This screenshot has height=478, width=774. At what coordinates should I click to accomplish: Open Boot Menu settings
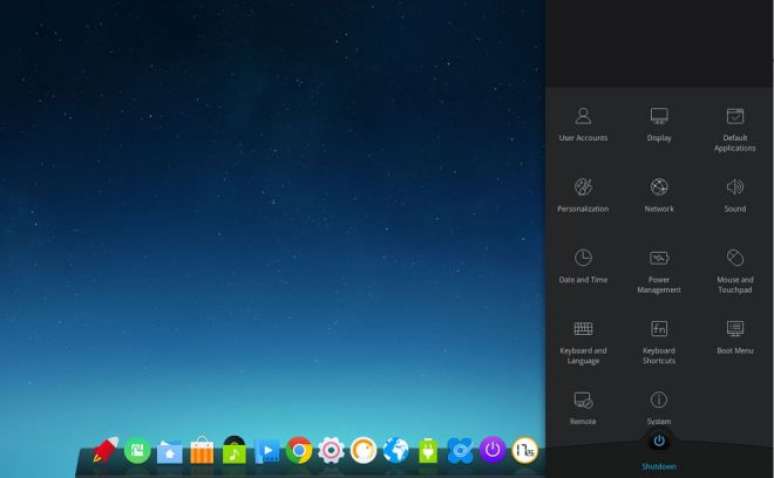point(735,337)
